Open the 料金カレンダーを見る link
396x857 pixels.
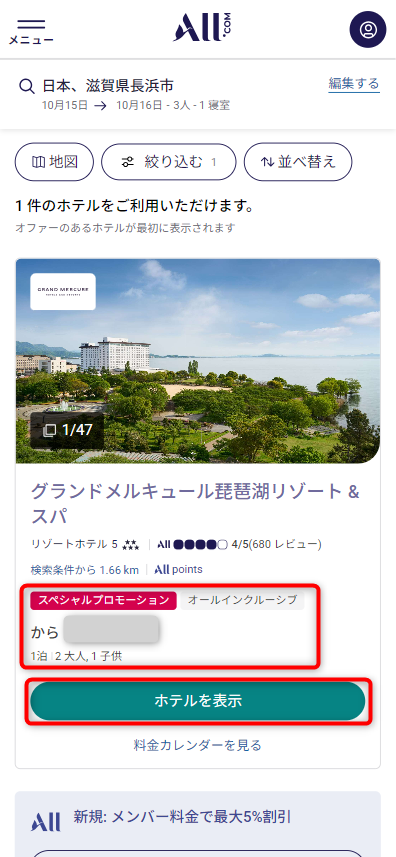point(198,745)
